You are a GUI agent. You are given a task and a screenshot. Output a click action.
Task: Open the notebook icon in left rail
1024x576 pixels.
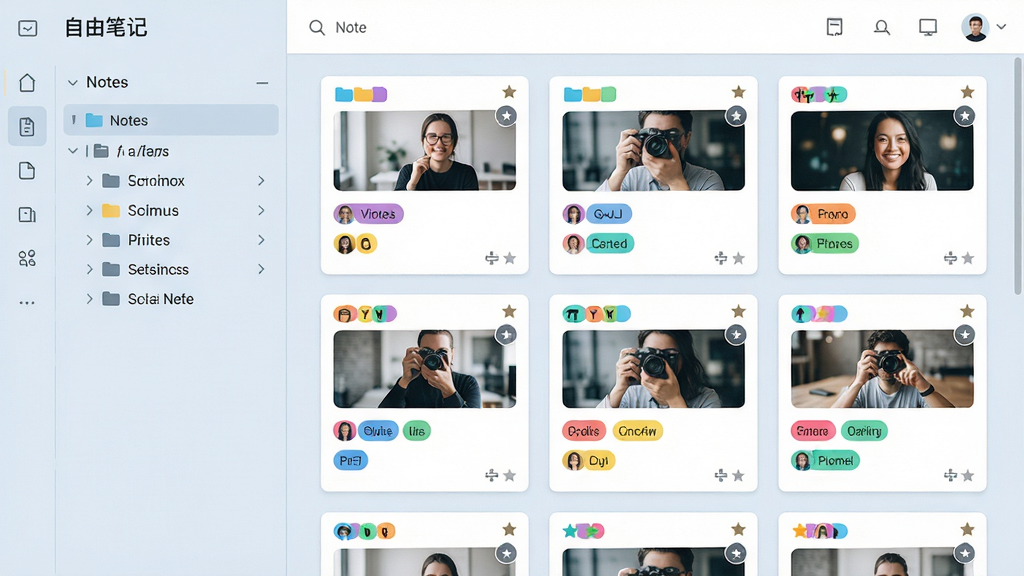pos(27,214)
